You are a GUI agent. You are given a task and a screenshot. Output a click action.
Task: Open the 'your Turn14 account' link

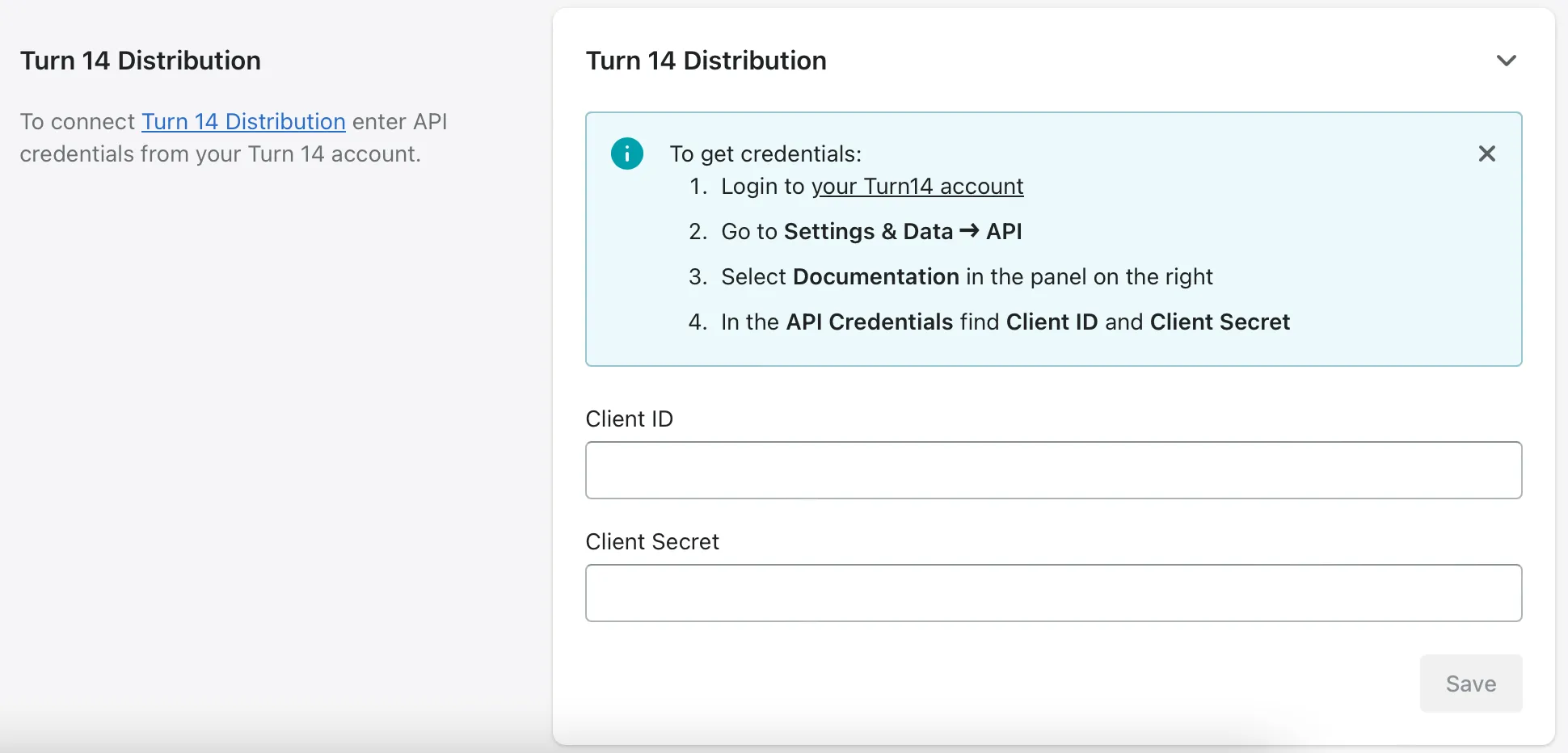tap(917, 187)
